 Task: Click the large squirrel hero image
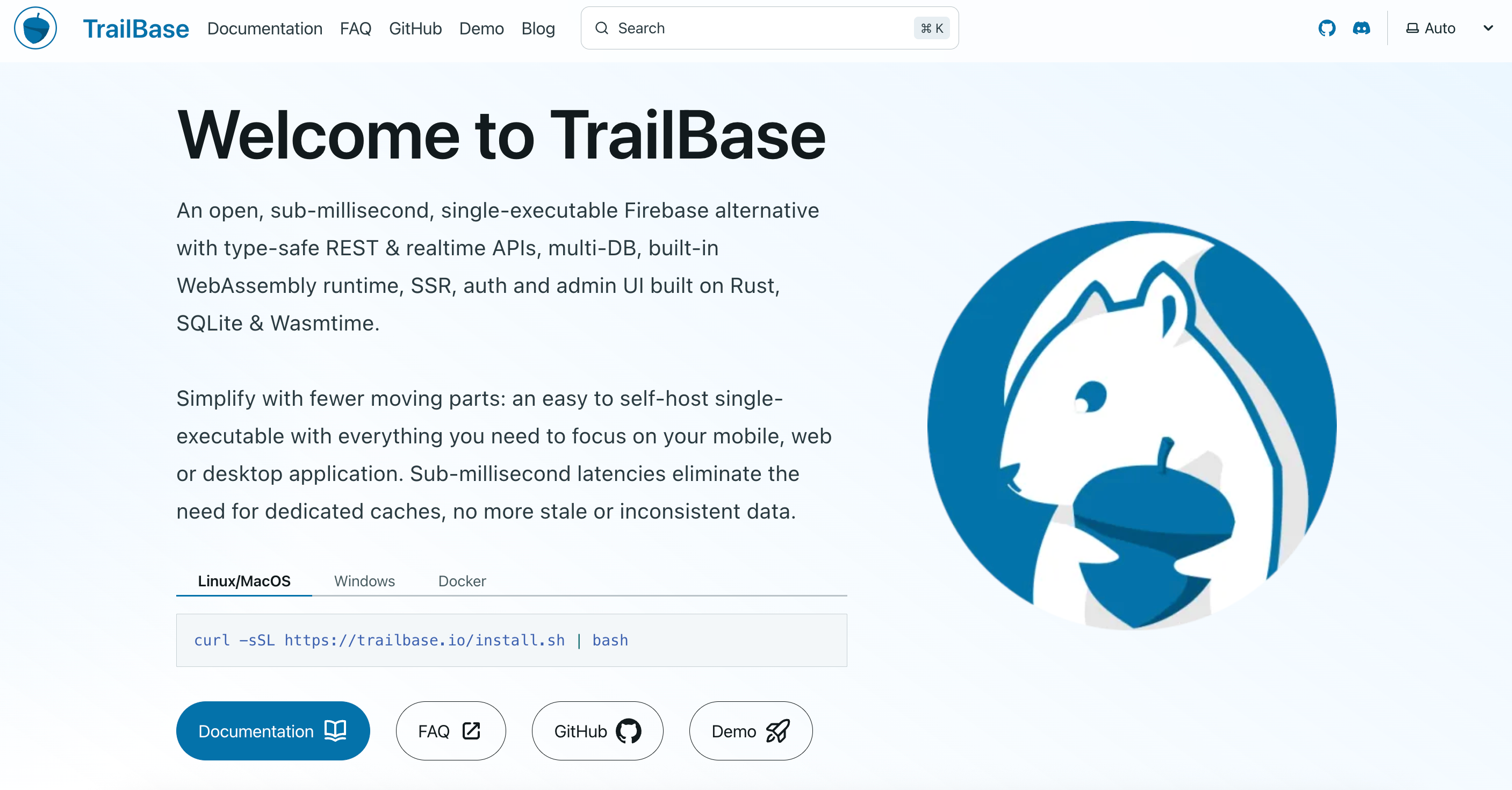coord(1132,425)
